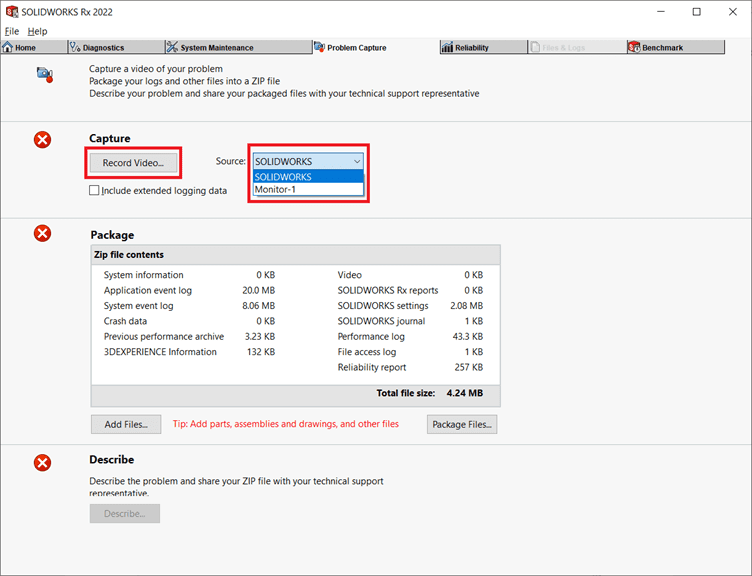The image size is (752, 576).
Task: Select SOLIDWORKS in the Source list
Action: pyautogui.click(x=308, y=176)
